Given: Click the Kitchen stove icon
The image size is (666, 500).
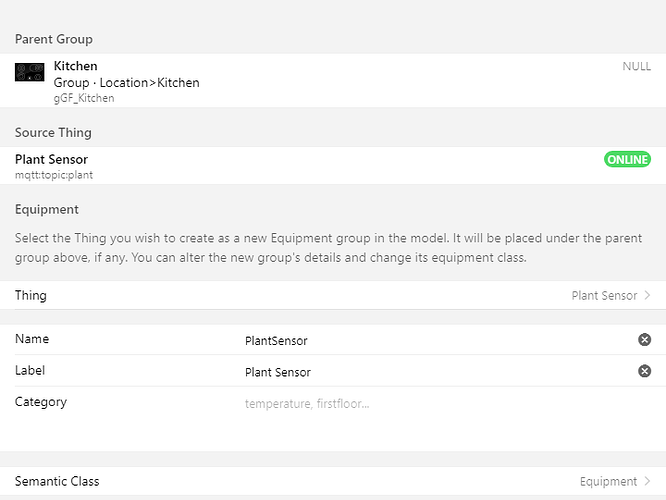Looking at the screenshot, I should (x=30, y=72).
